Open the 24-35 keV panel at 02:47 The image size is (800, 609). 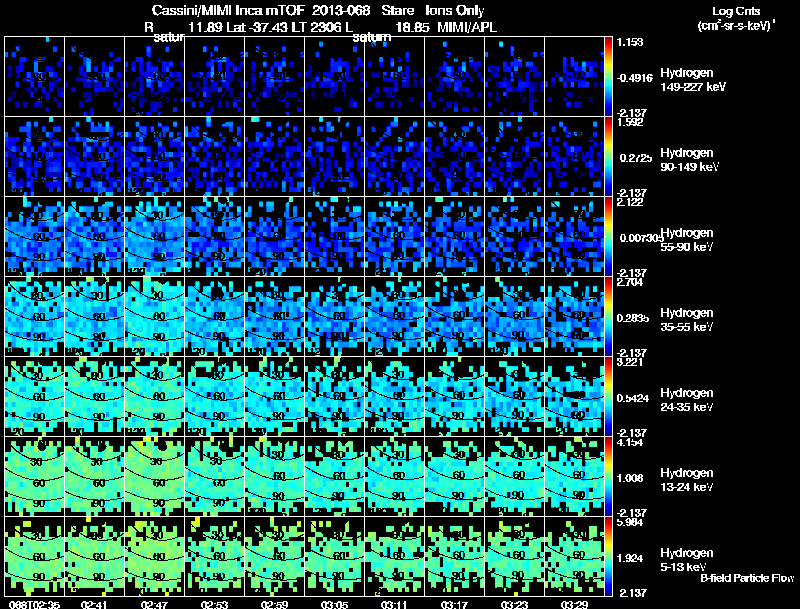tap(154, 397)
